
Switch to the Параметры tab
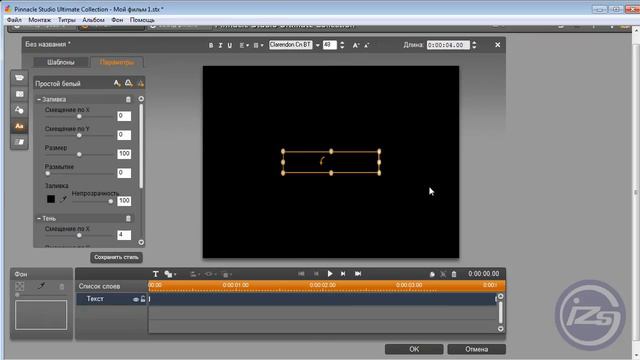click(117, 62)
